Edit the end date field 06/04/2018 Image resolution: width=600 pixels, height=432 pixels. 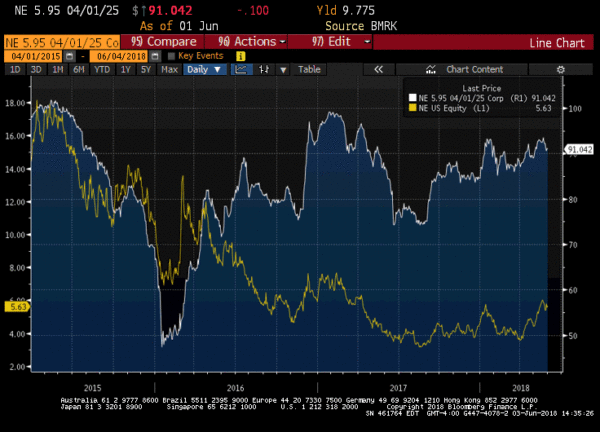121,57
